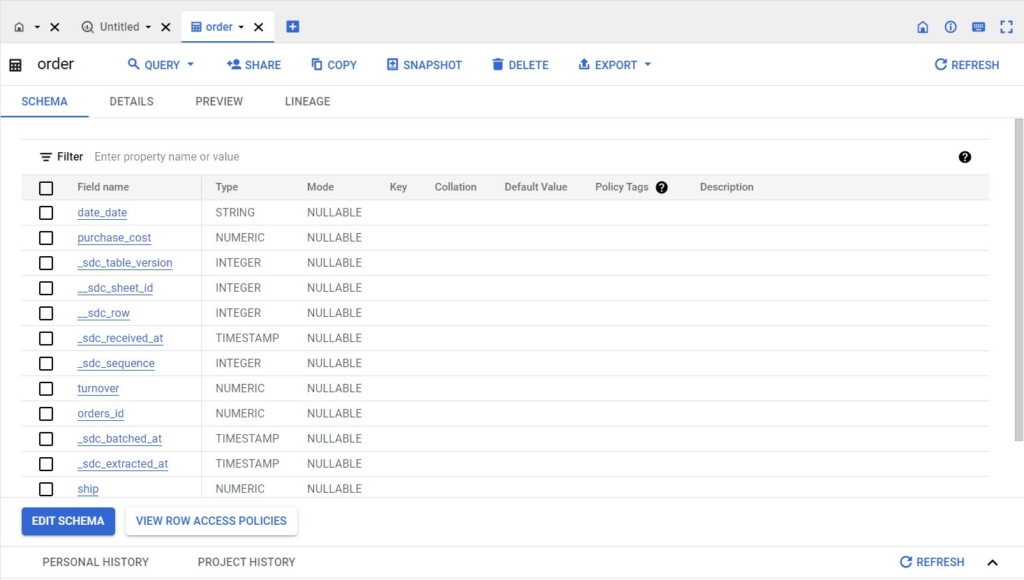
Task: Open the order tab dropdown arrow
Action: 241,27
